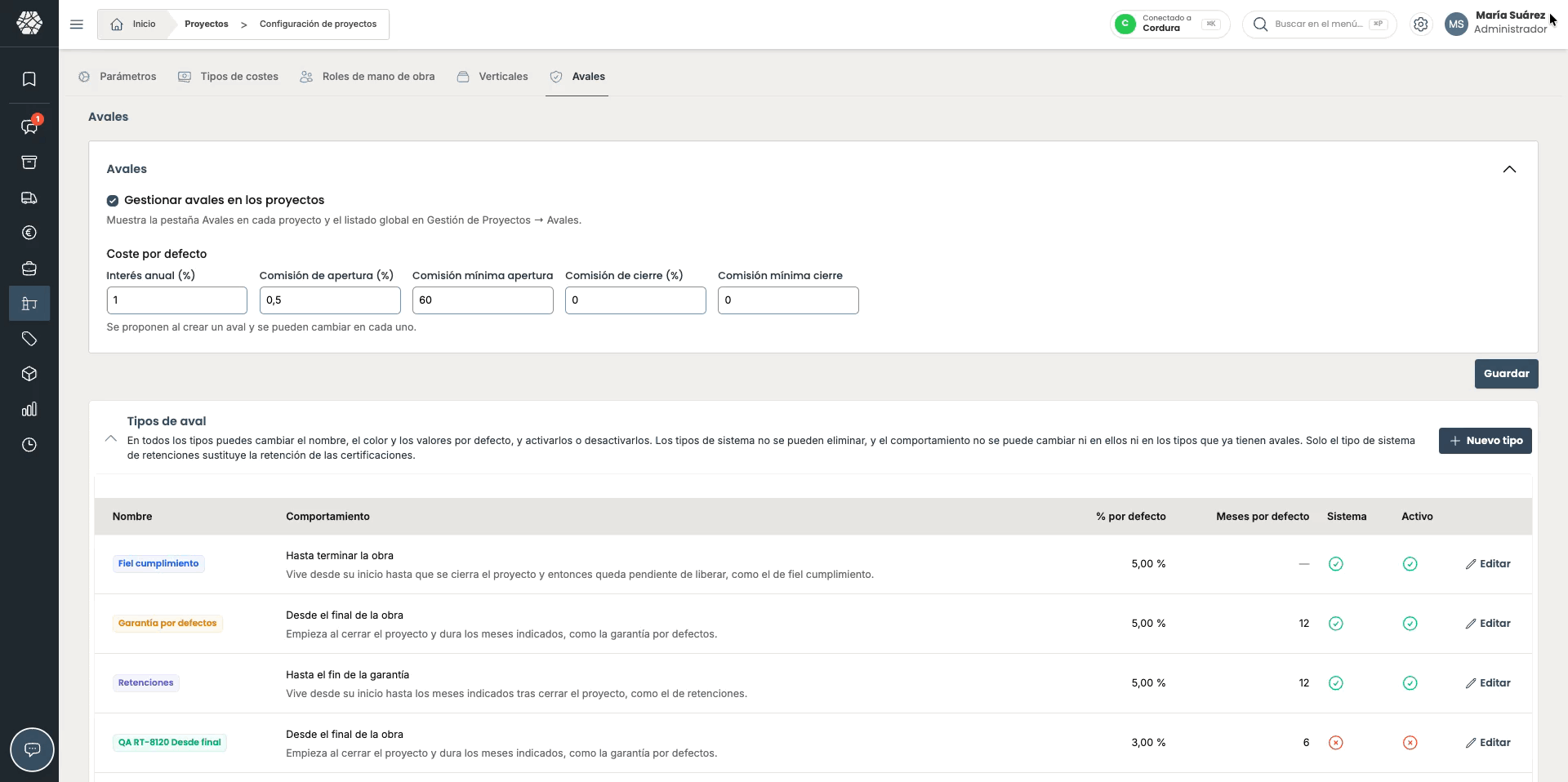Open the briefcase sidebar icon
This screenshot has width=1568, height=782.
pos(29,269)
